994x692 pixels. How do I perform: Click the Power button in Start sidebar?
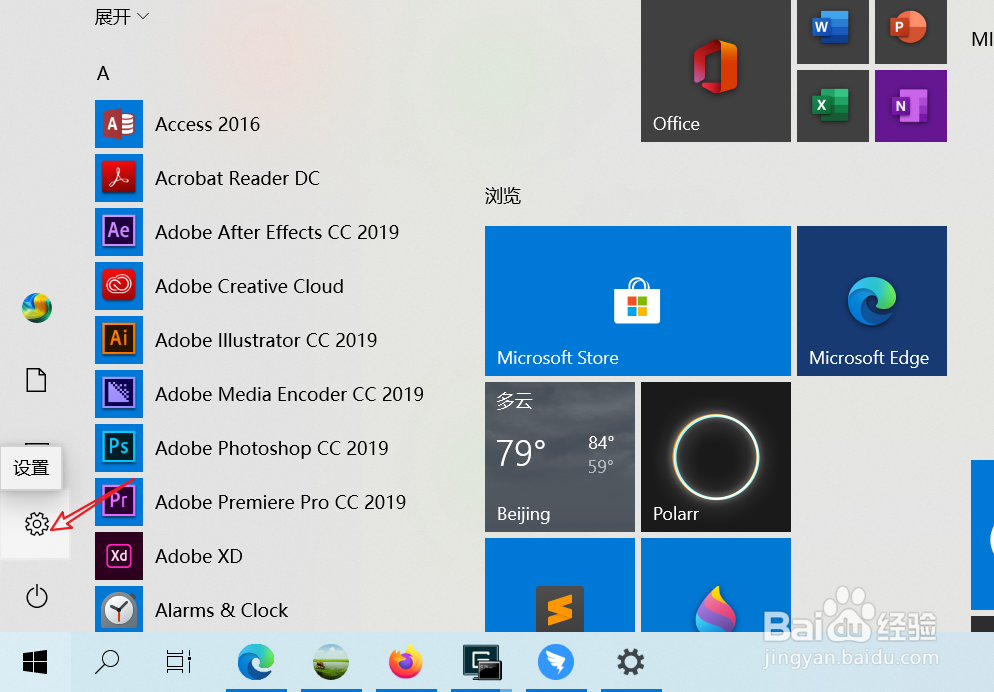point(36,596)
